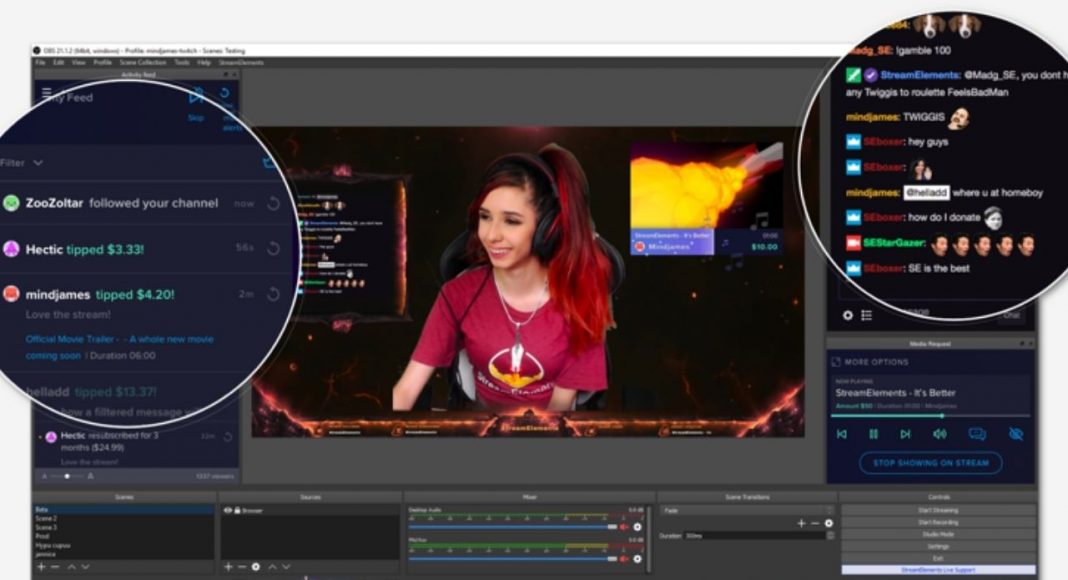
Task: Open the Tools menu
Action: coord(182,62)
